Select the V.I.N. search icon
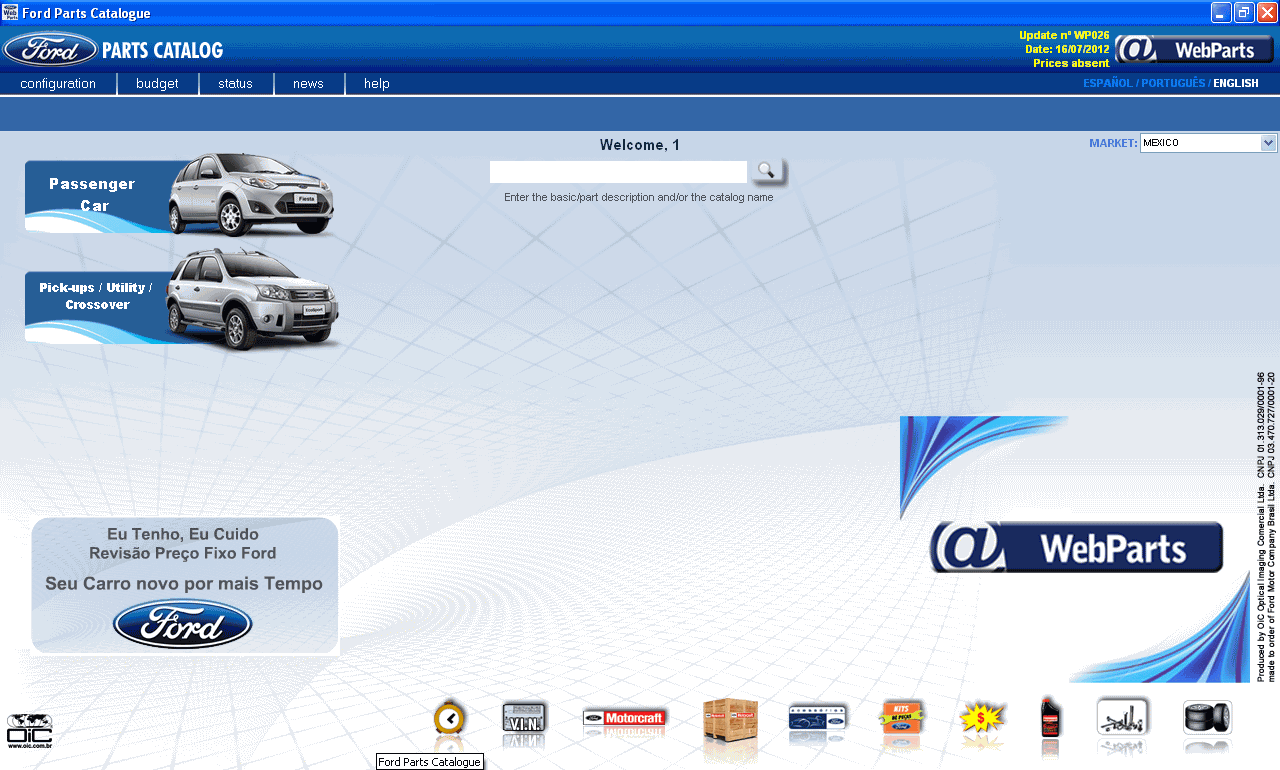The width and height of the screenshot is (1280, 770). click(x=524, y=715)
